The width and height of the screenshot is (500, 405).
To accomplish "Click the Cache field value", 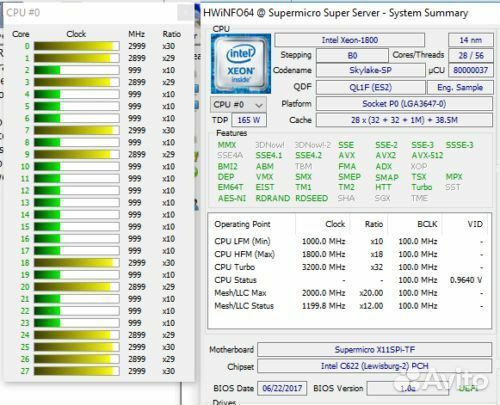I will click(404, 120).
